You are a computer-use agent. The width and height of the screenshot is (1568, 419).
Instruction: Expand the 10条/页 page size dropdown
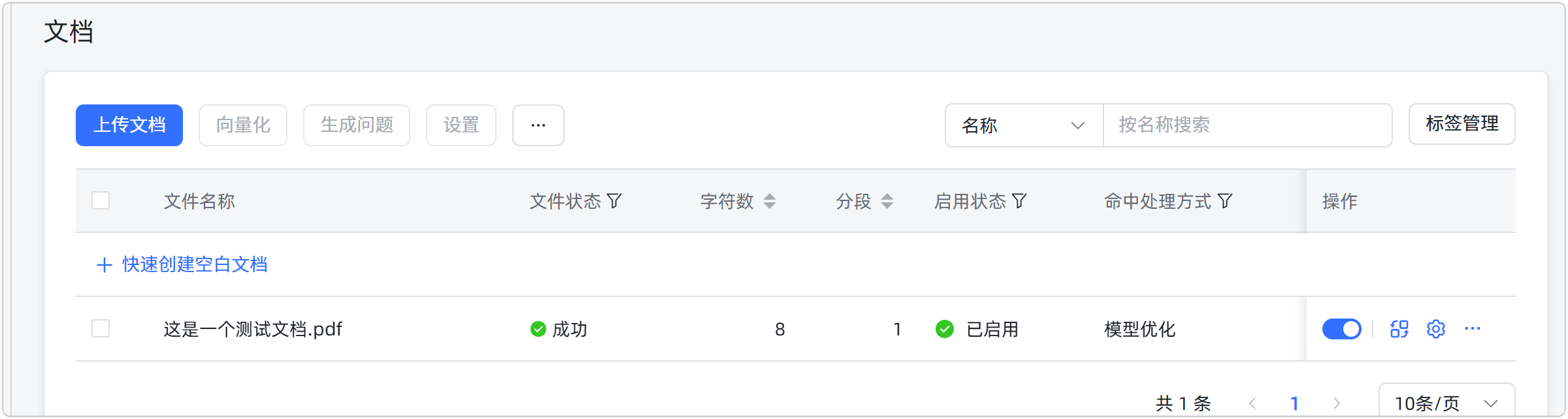click(x=1446, y=403)
